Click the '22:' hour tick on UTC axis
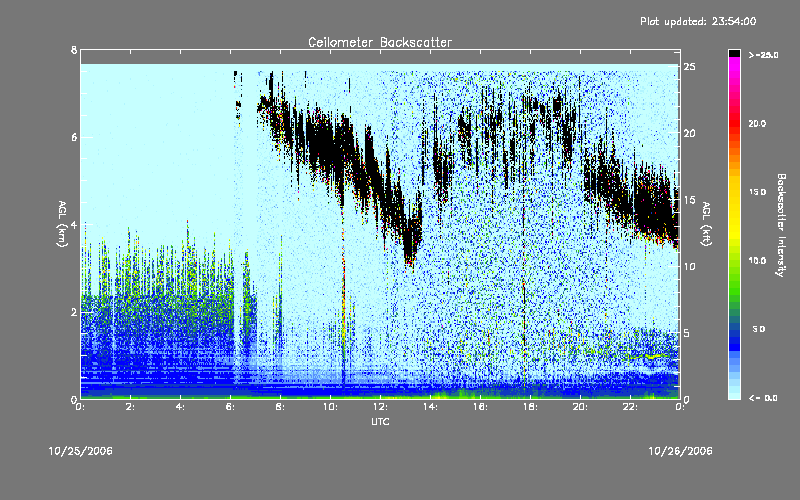800x500 pixels. click(x=631, y=407)
